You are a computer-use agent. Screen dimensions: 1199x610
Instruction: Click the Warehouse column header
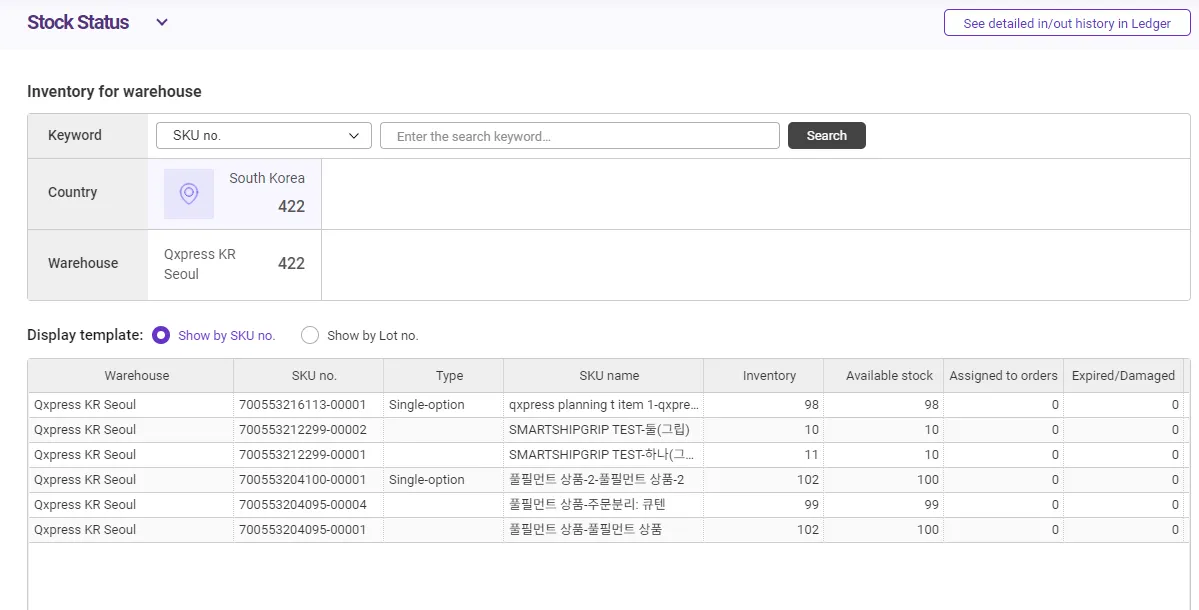(137, 376)
